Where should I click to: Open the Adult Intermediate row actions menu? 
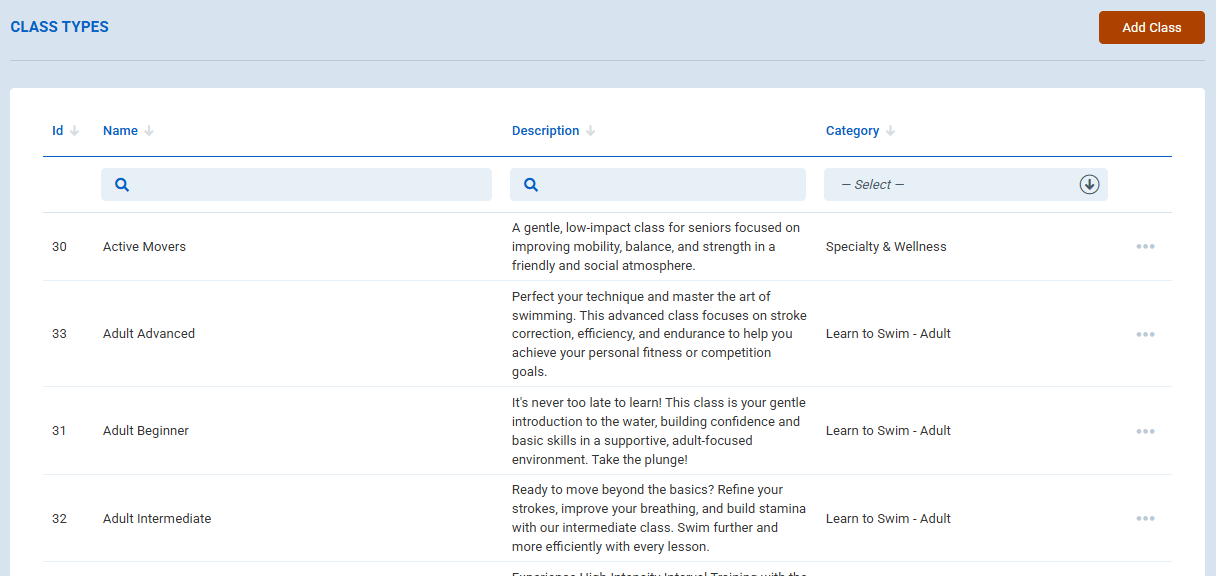tap(1145, 519)
